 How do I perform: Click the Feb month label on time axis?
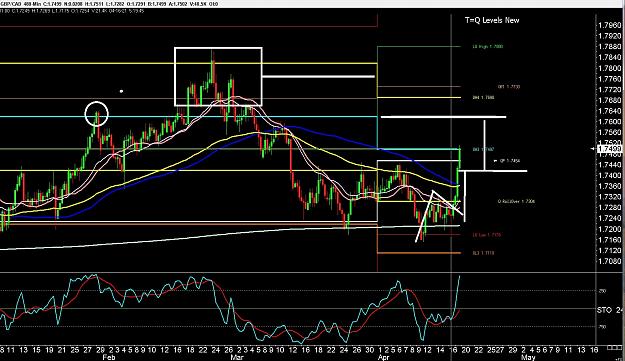(x=109, y=357)
